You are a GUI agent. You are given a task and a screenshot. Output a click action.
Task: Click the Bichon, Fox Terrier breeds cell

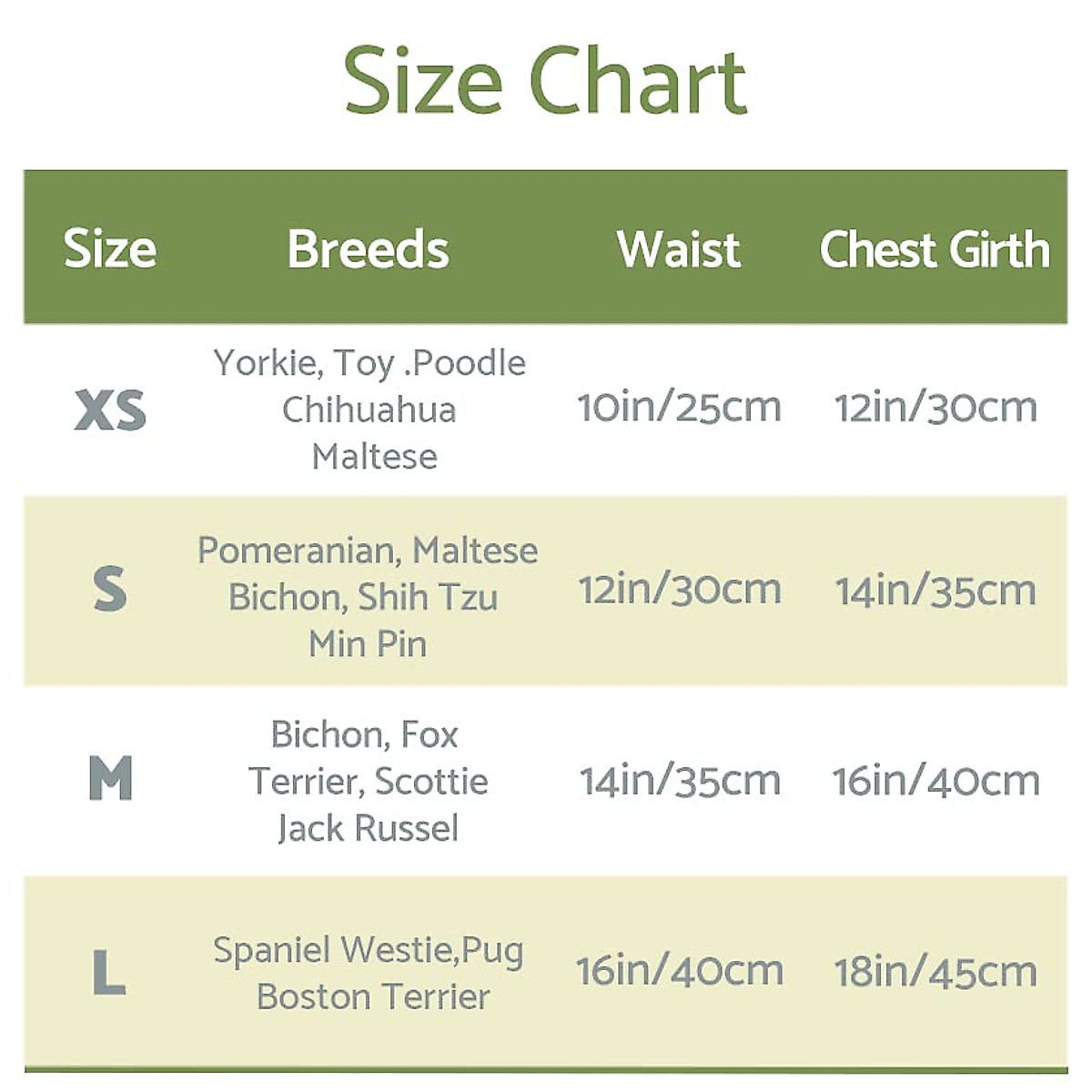pyautogui.click(x=368, y=781)
